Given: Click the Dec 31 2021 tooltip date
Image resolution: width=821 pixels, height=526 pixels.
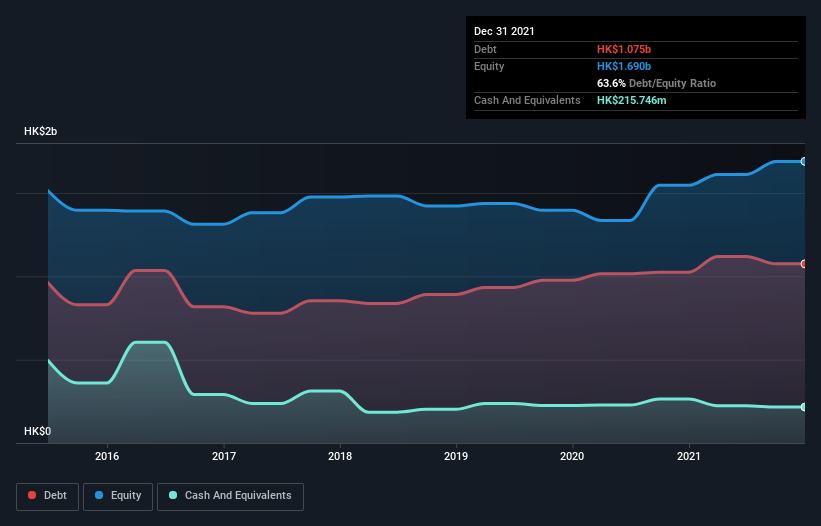Looking at the screenshot, I should pos(504,31).
